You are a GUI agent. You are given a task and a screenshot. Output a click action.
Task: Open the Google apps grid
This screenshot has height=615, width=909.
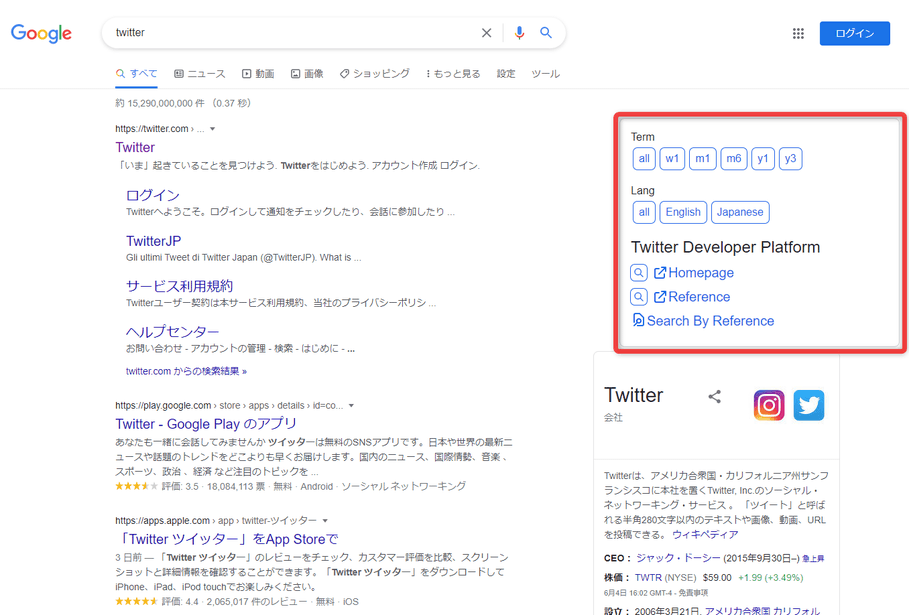coord(798,34)
